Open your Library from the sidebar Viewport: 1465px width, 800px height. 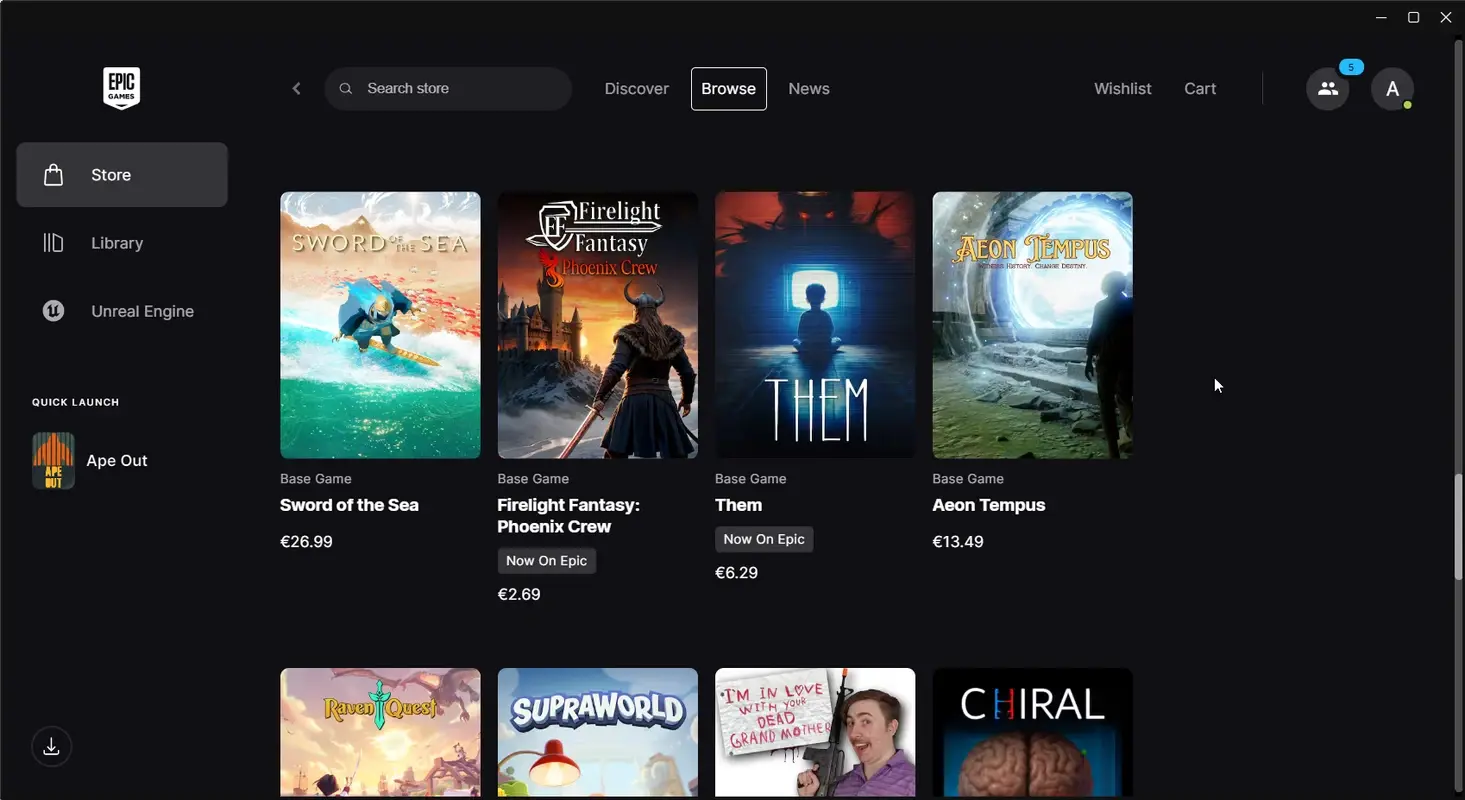[x=116, y=242]
